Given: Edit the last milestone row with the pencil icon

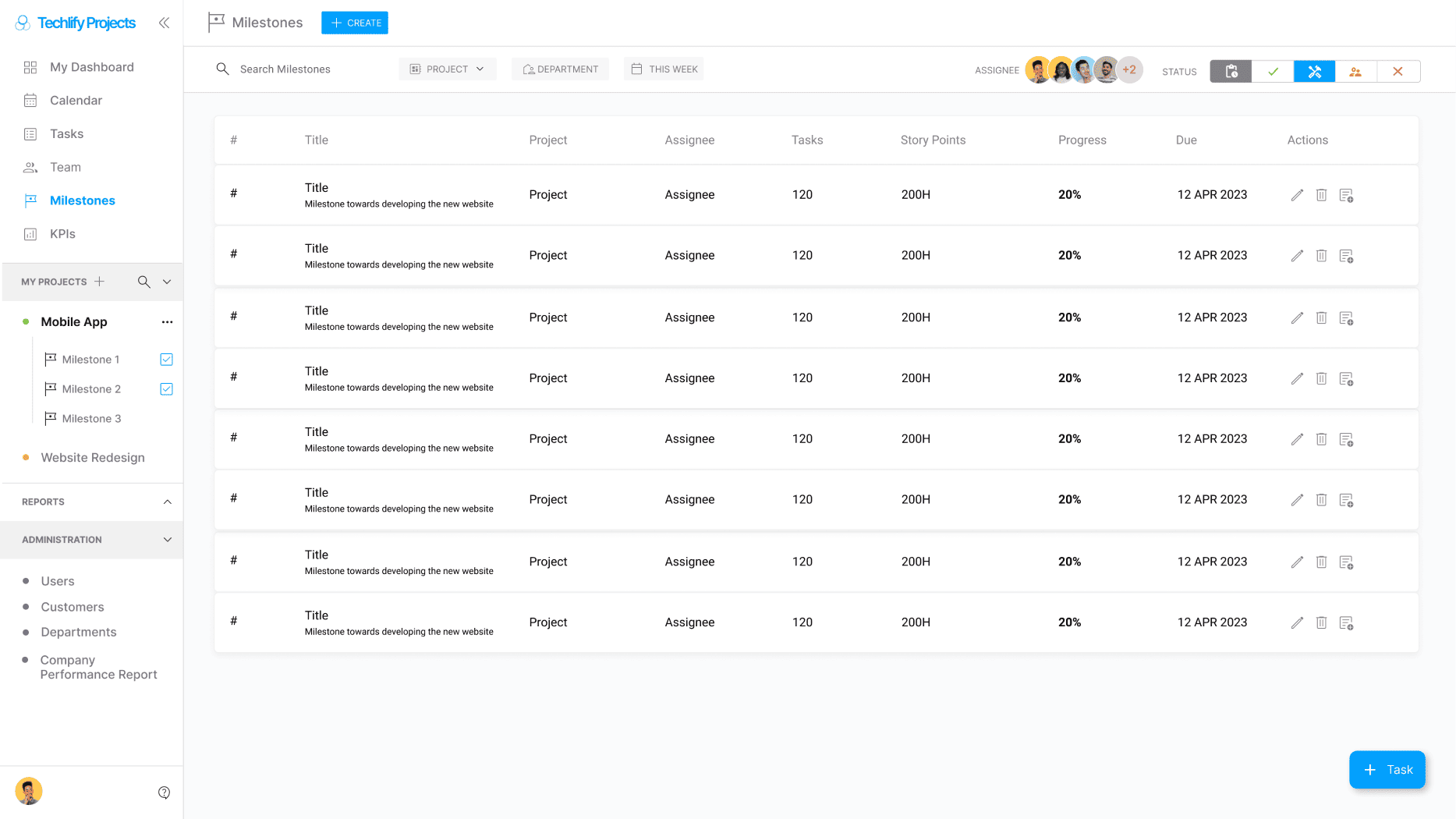Looking at the screenshot, I should tap(1297, 622).
